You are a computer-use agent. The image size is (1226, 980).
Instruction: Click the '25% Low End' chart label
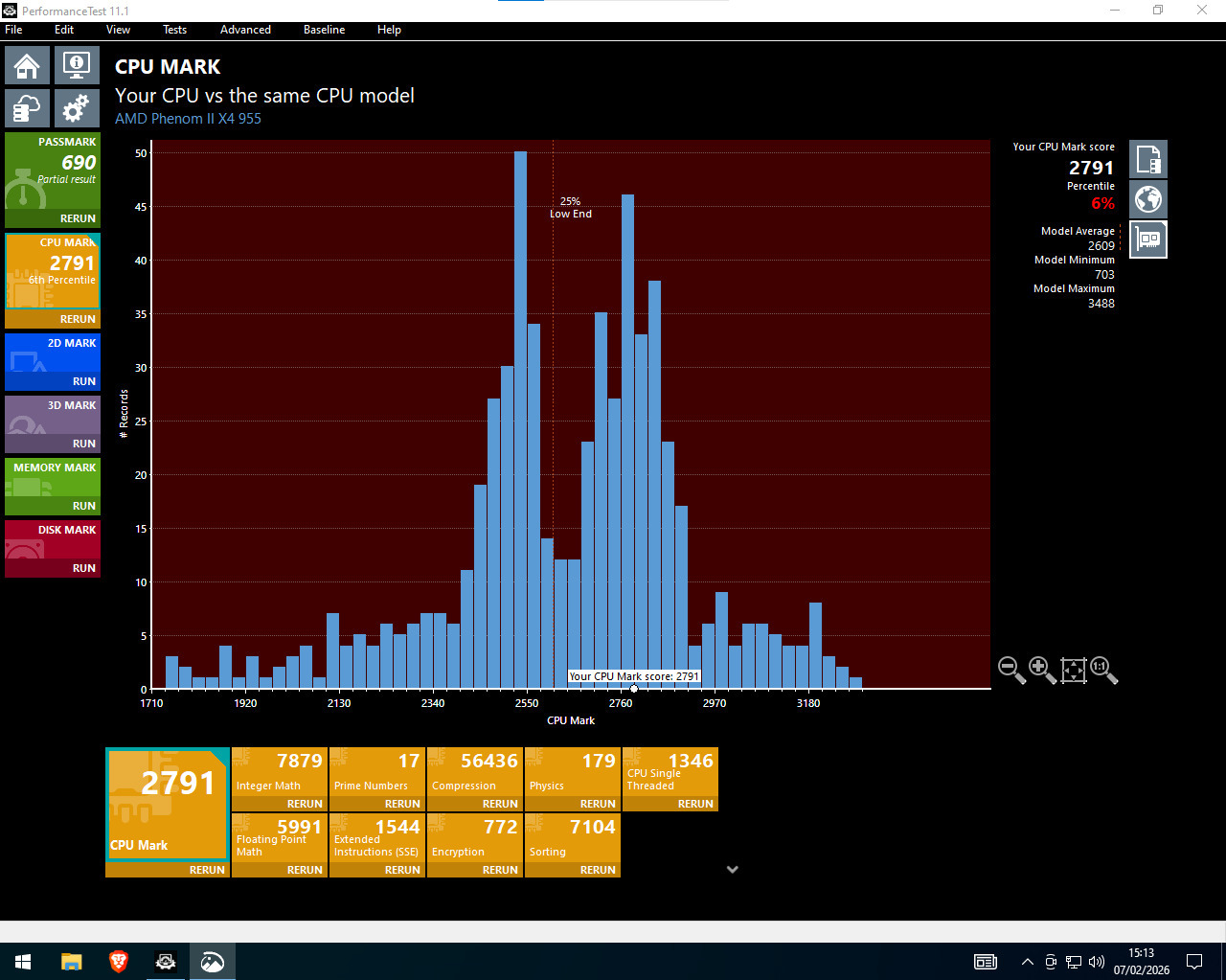click(x=571, y=208)
